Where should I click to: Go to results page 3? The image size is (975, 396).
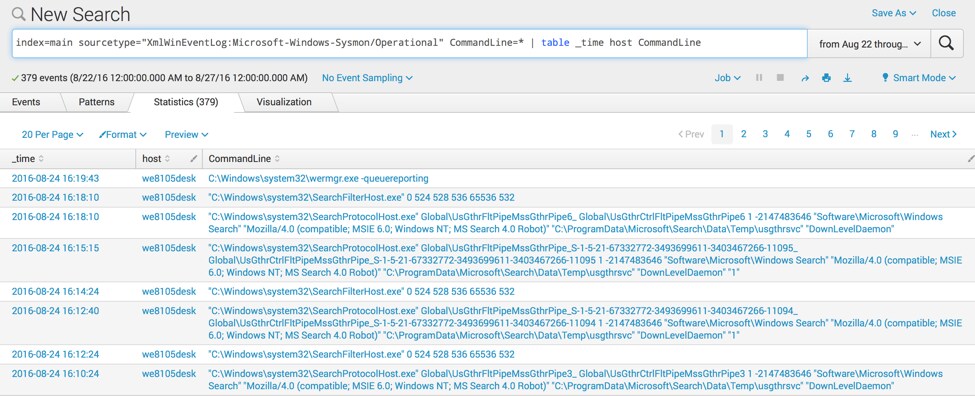pos(765,134)
